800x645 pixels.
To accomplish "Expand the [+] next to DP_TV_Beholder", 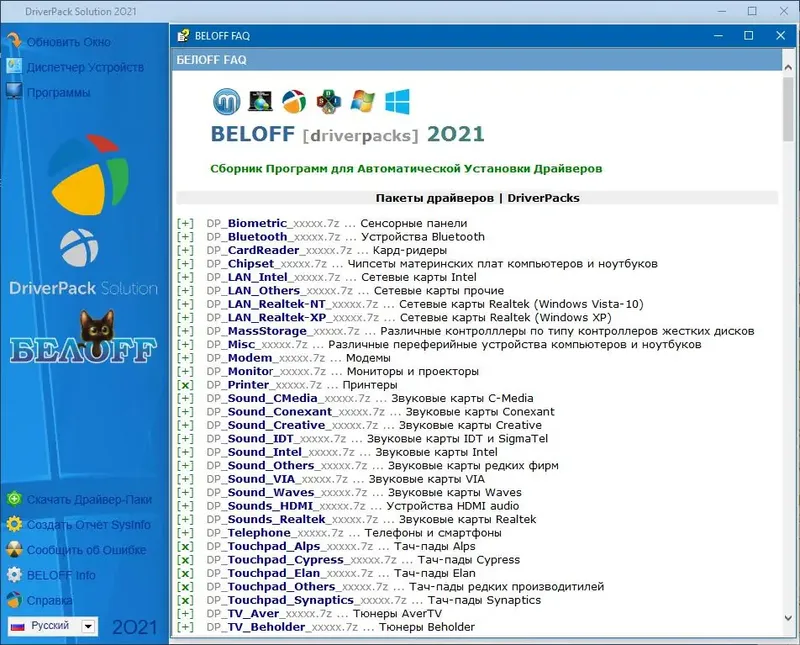I will 185,627.
